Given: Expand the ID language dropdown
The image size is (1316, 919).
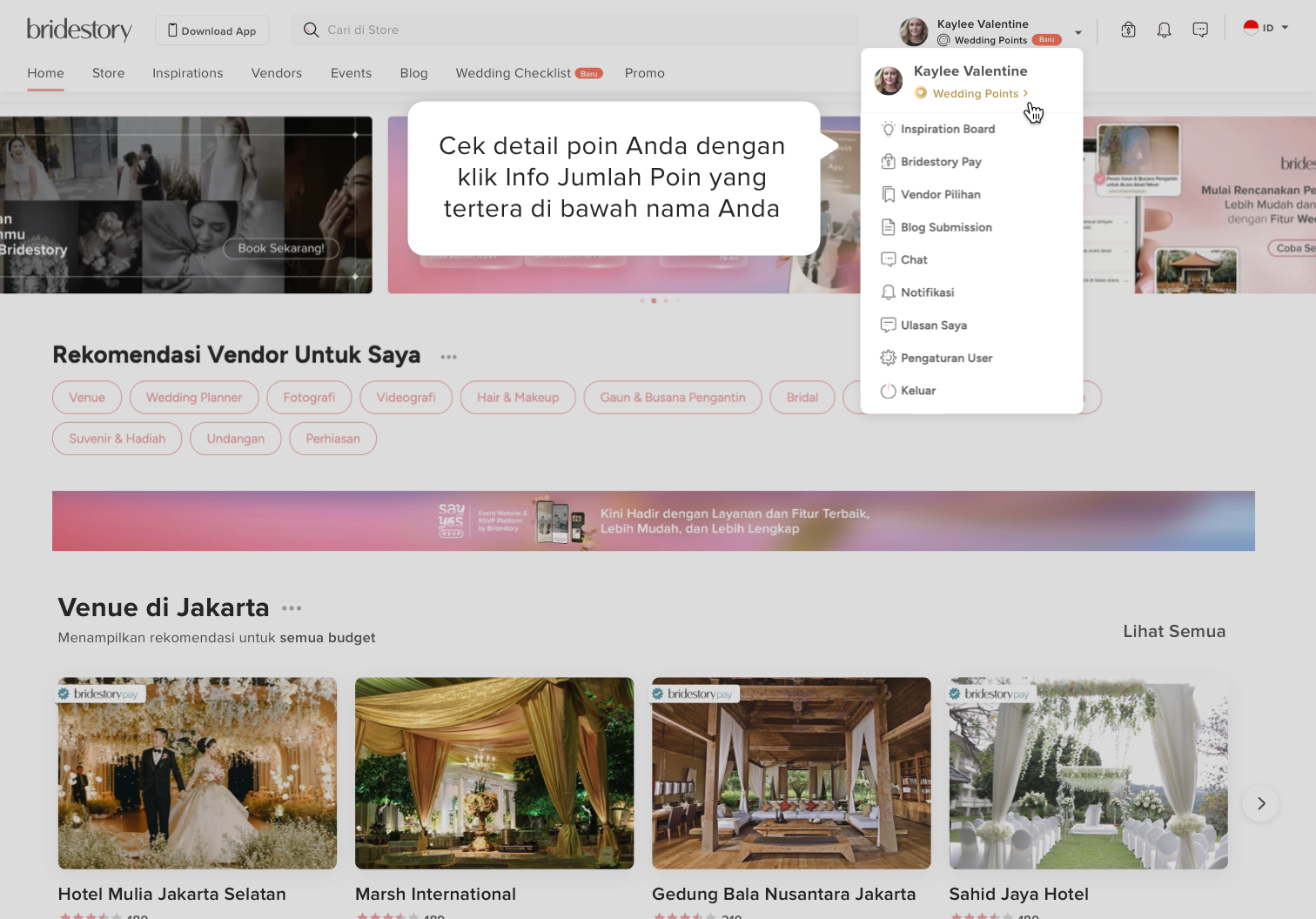Looking at the screenshot, I should pos(1266,28).
